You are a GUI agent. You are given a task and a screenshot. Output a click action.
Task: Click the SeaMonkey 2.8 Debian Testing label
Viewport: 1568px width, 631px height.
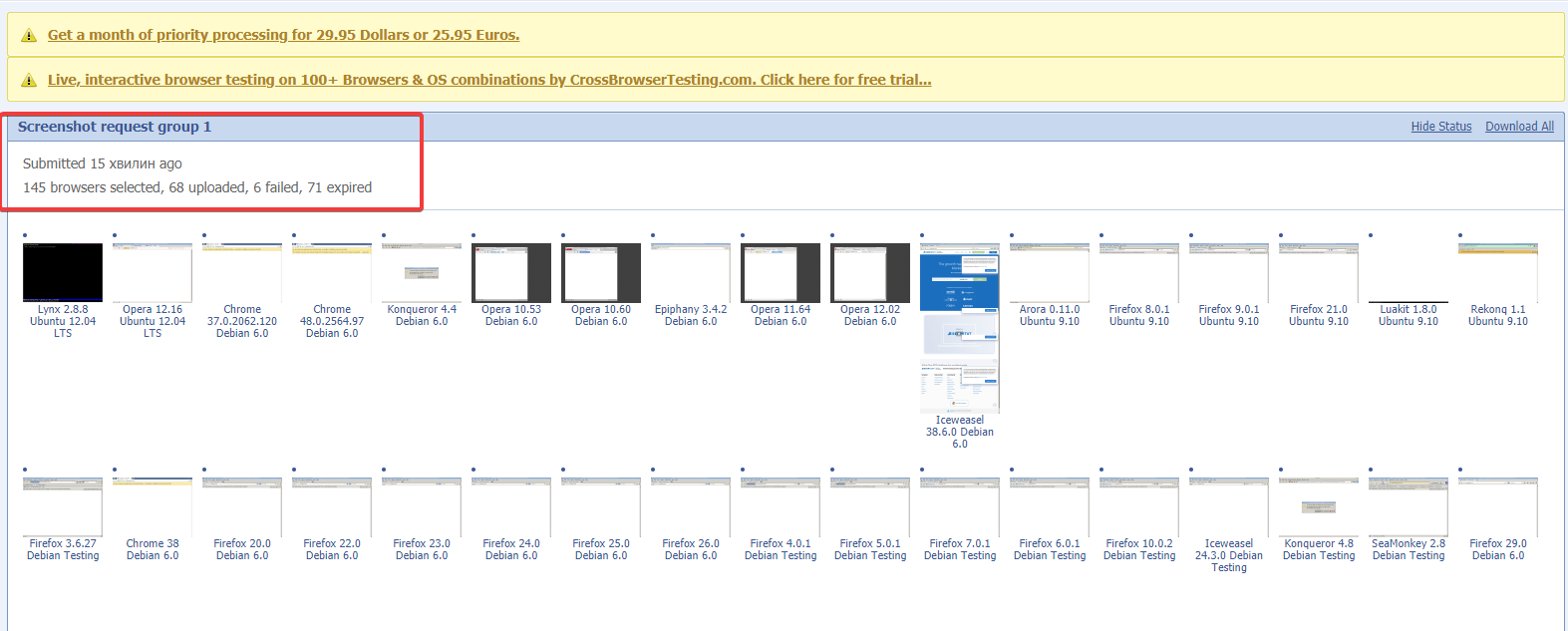point(1409,550)
